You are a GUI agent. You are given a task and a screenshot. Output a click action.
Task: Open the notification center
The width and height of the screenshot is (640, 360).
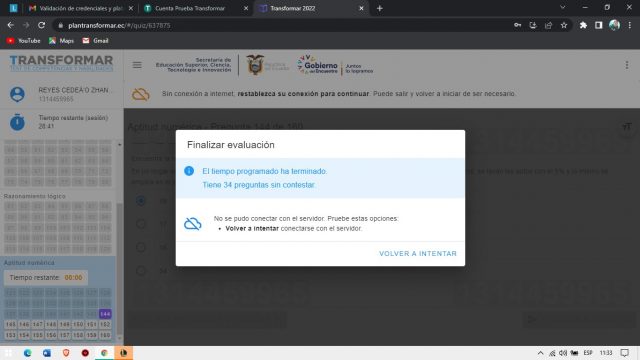[x=624, y=353]
